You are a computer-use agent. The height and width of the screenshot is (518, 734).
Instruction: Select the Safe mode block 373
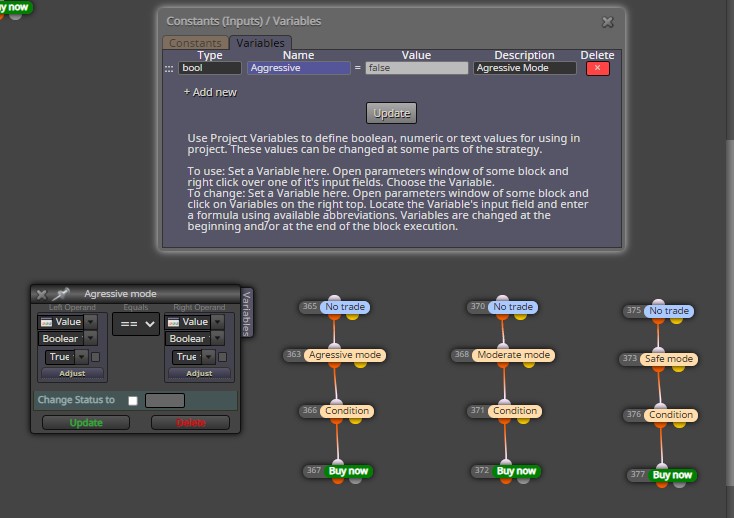coord(669,359)
